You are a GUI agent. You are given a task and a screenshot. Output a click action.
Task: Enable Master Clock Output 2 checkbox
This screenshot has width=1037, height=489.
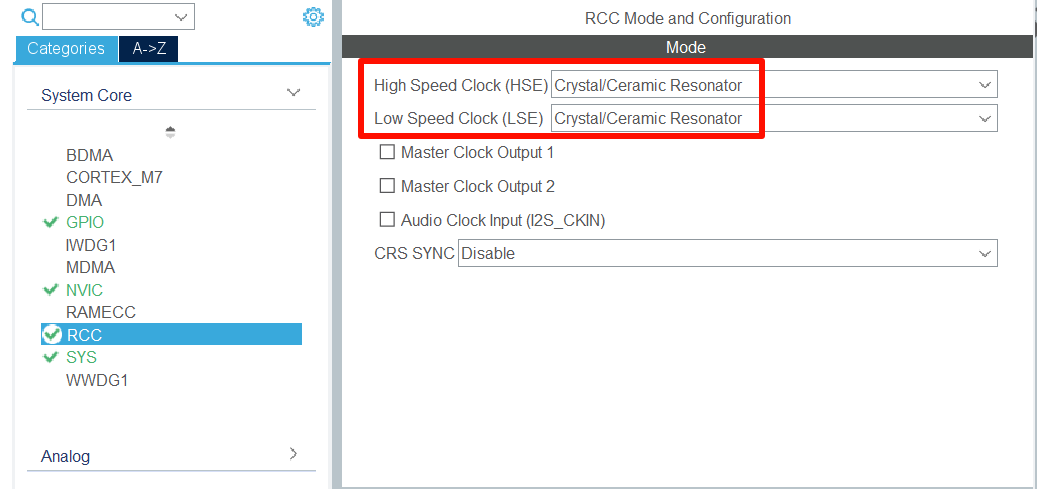(387, 186)
